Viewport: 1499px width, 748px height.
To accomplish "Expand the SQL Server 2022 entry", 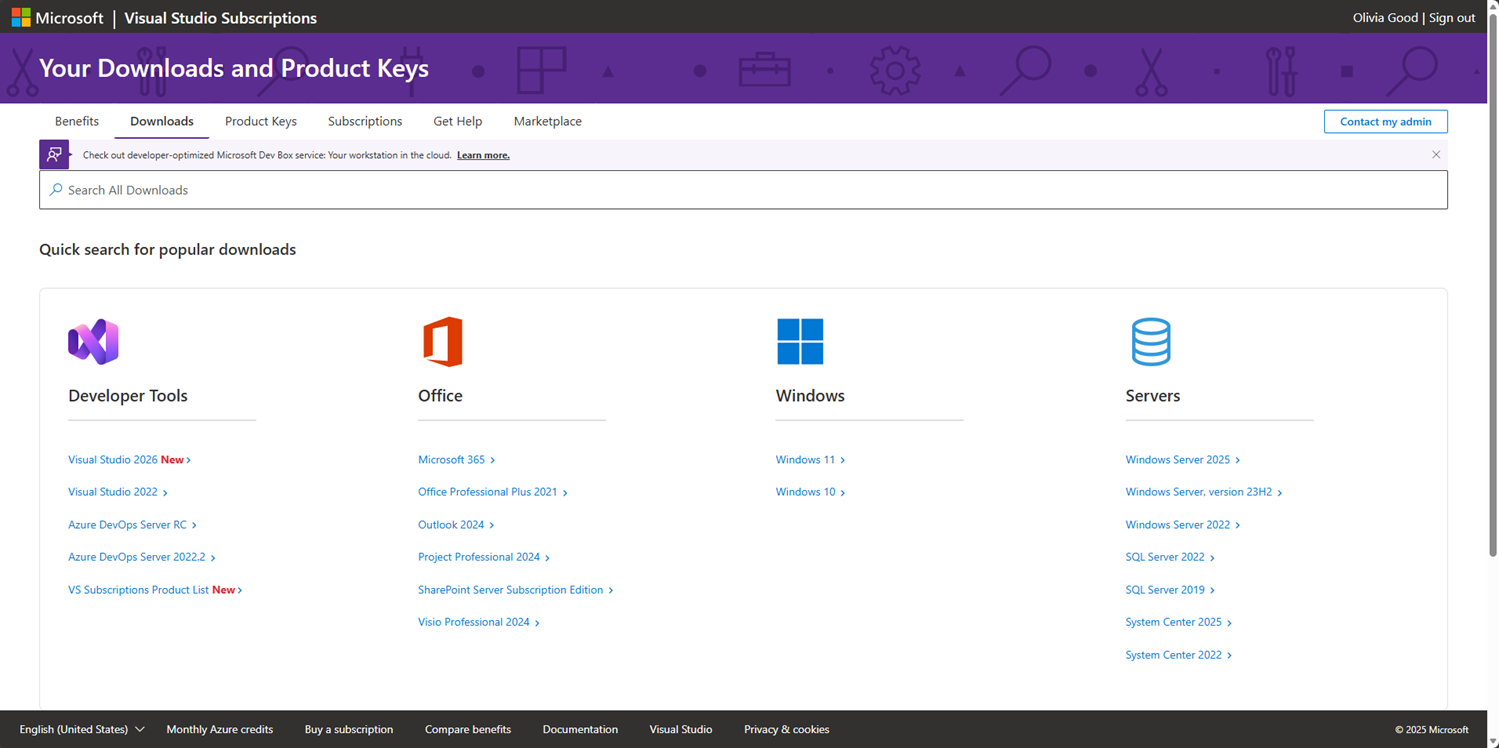I will pyautogui.click(x=1168, y=557).
